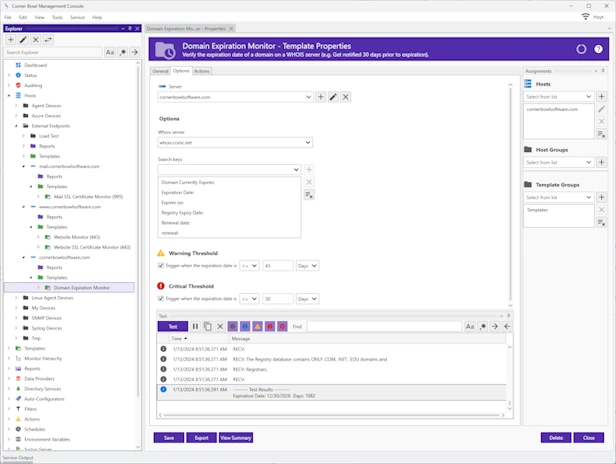Open the Warning Threshold 'Days' unit dropdown
Viewport: 616px width, 464px height.
click(316, 266)
